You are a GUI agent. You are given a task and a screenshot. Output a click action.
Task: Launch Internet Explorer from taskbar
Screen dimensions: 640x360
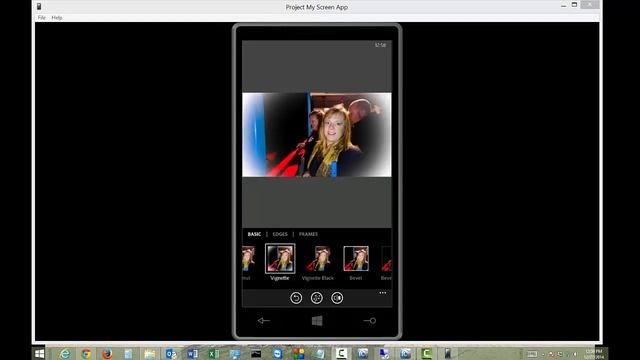[x=64, y=354]
